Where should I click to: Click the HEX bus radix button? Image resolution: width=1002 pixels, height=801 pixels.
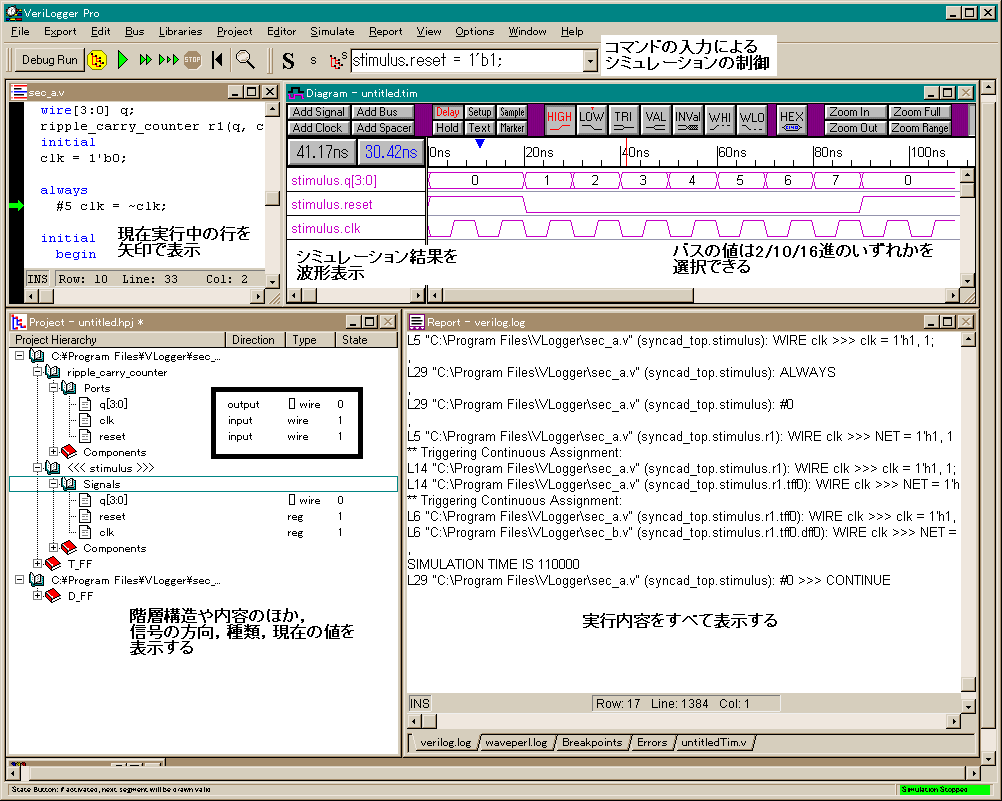[791, 120]
